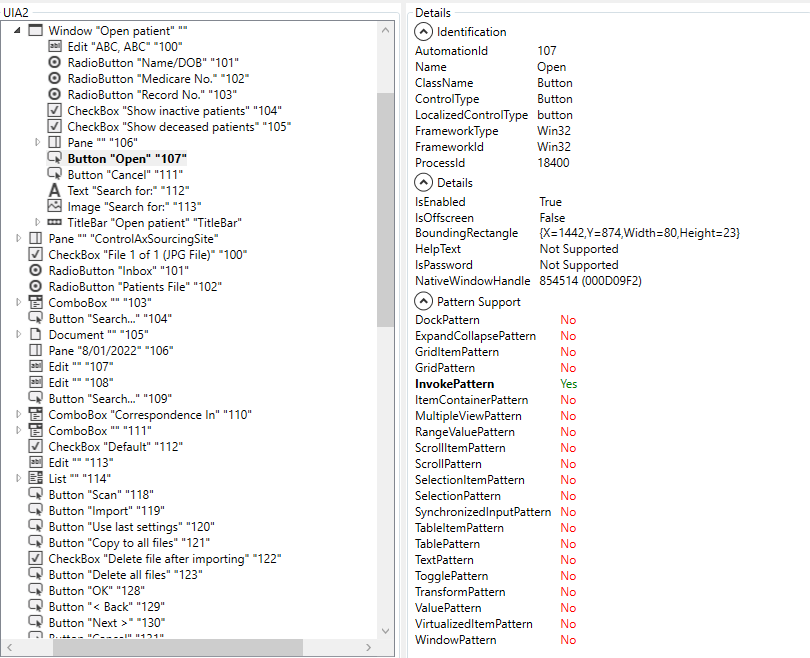This screenshot has width=810, height=658.
Task: Click the Edit icon beside "ABC, ABC"
Action: [55, 46]
